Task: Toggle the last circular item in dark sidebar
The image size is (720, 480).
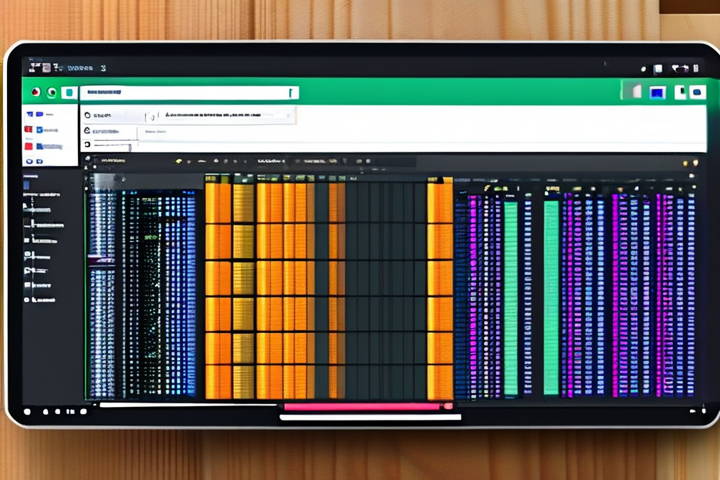Action: point(29,298)
